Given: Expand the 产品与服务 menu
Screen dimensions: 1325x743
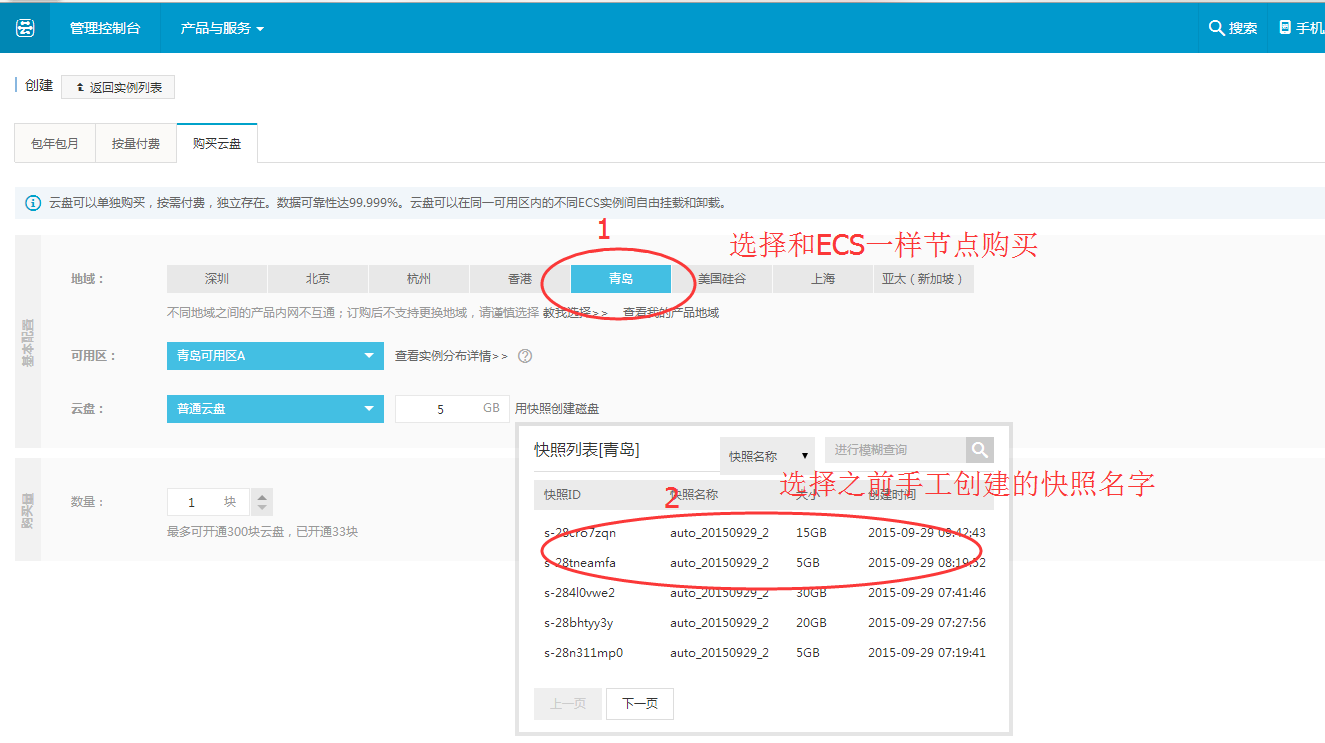Looking at the screenshot, I should tap(222, 28).
